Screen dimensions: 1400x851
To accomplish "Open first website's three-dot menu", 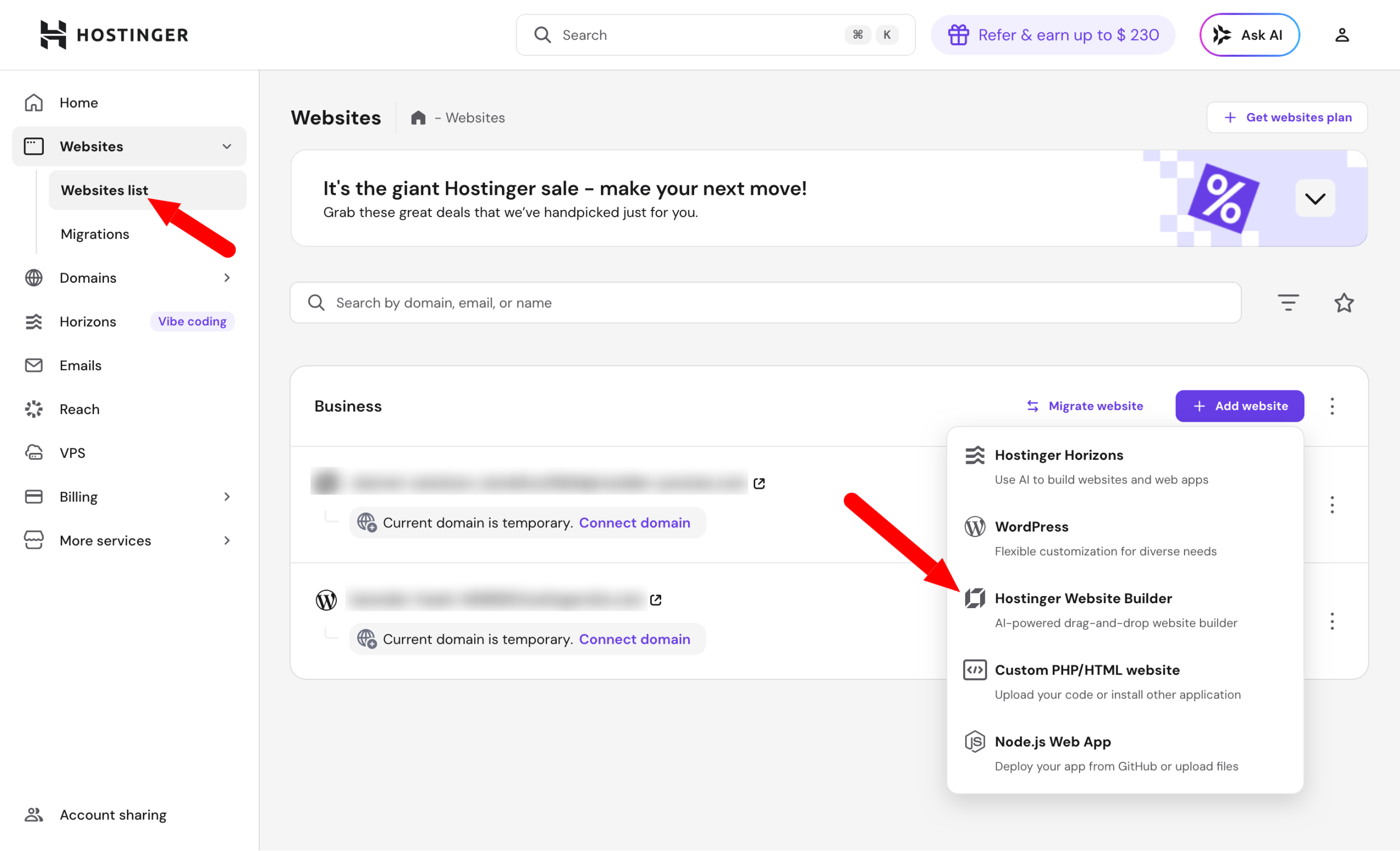I will coord(1332,505).
